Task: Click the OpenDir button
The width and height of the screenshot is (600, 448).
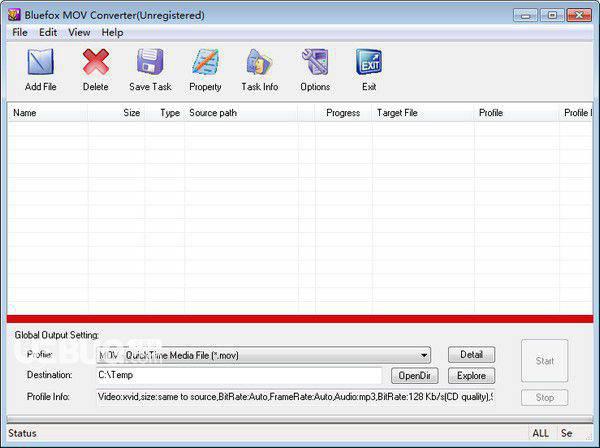Action: click(x=414, y=376)
